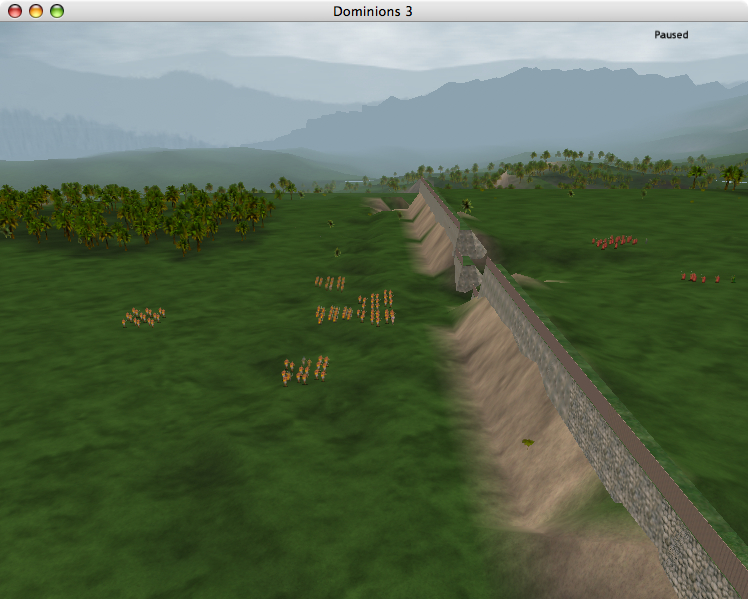This screenshot has width=748, height=599.
Task: Minimize the Dominions 3 window
Action: 36,11
